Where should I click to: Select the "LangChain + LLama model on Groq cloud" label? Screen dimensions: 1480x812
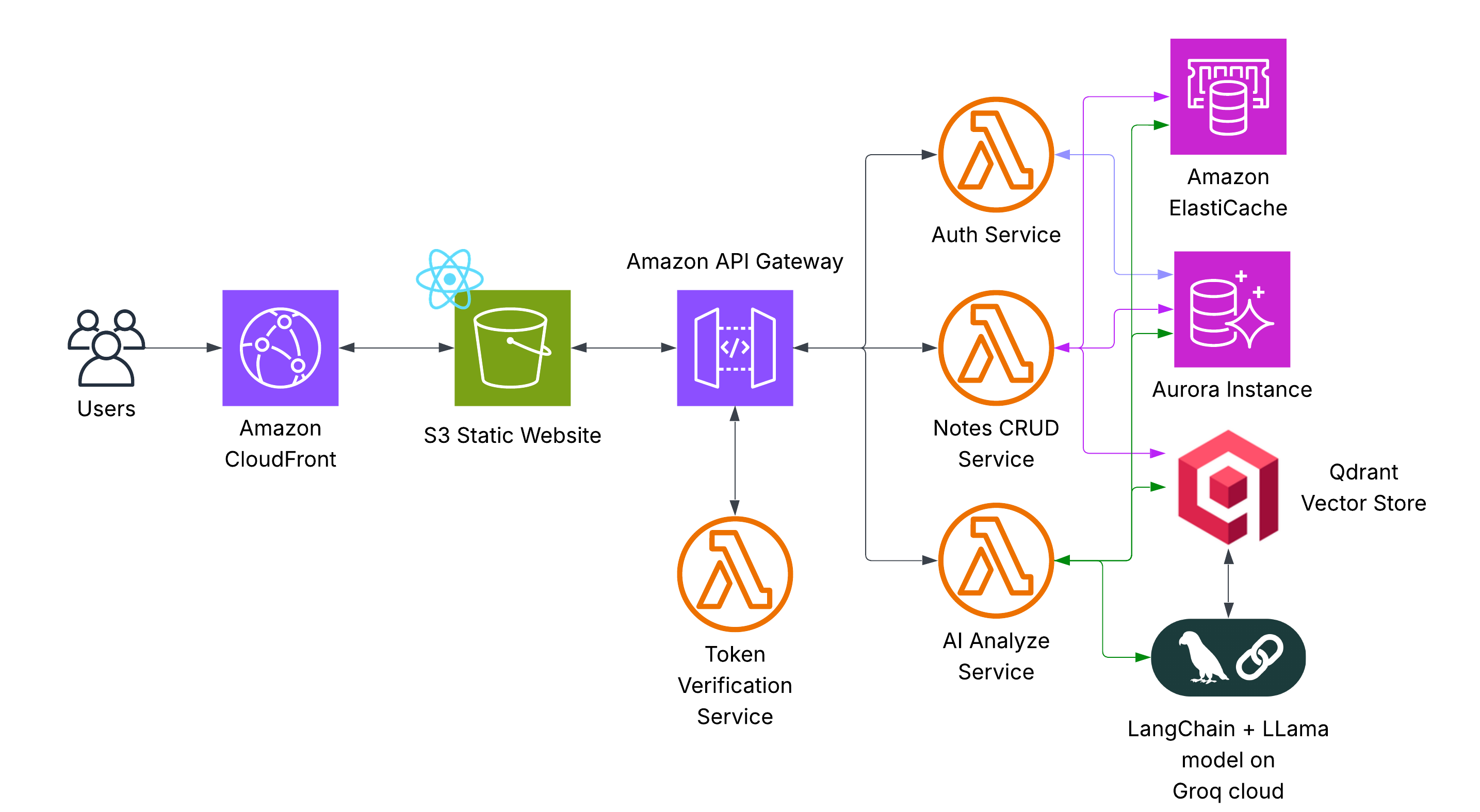click(1228, 760)
